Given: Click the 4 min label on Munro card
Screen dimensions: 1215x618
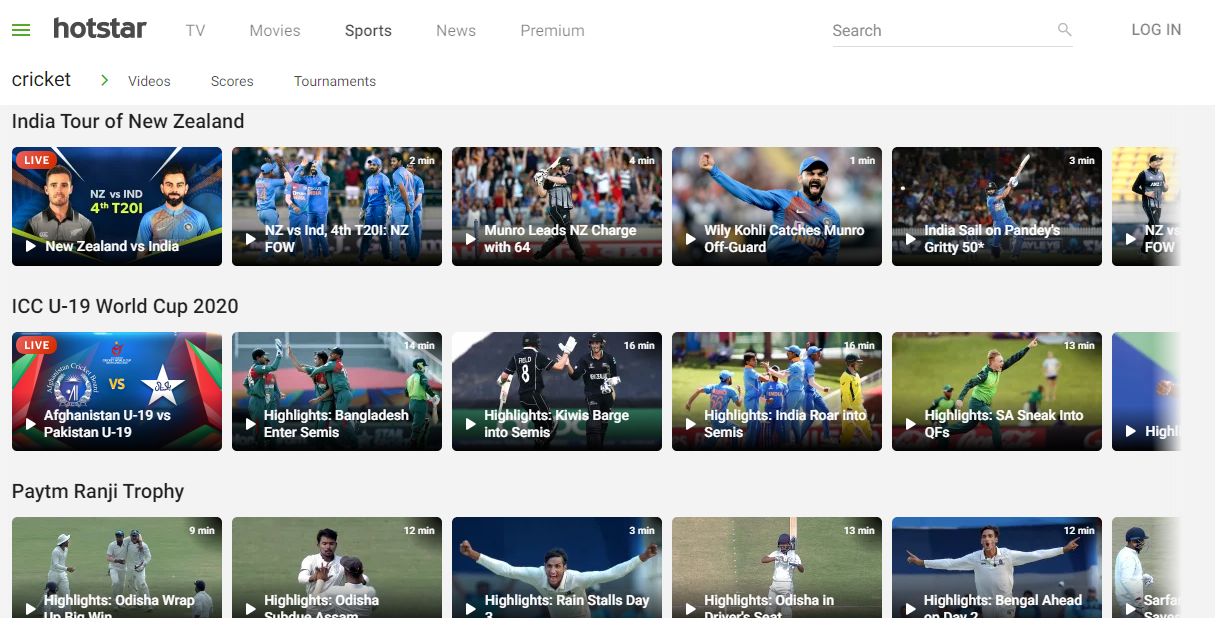Looking at the screenshot, I should (x=642, y=160).
